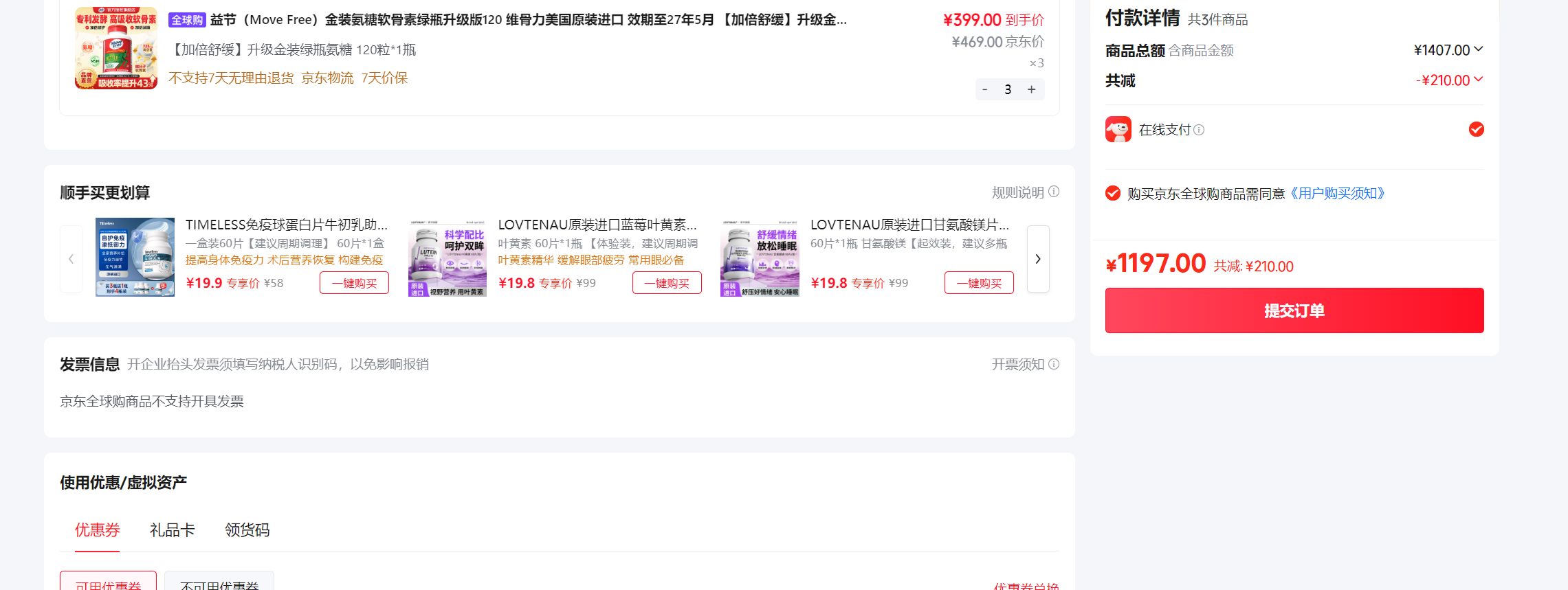This screenshot has width=1568, height=590.
Task: Toggle the 用户购买须知 agreement checkbox
Action: [x=1113, y=194]
